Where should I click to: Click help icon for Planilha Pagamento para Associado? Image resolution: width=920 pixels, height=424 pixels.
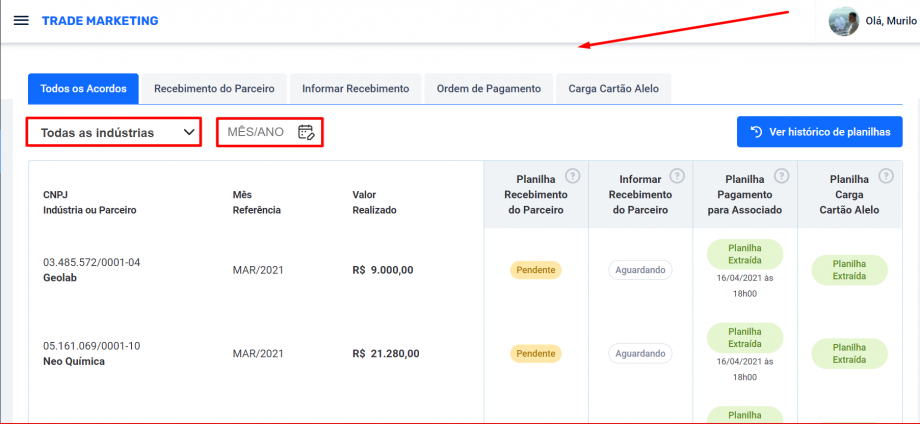(781, 176)
